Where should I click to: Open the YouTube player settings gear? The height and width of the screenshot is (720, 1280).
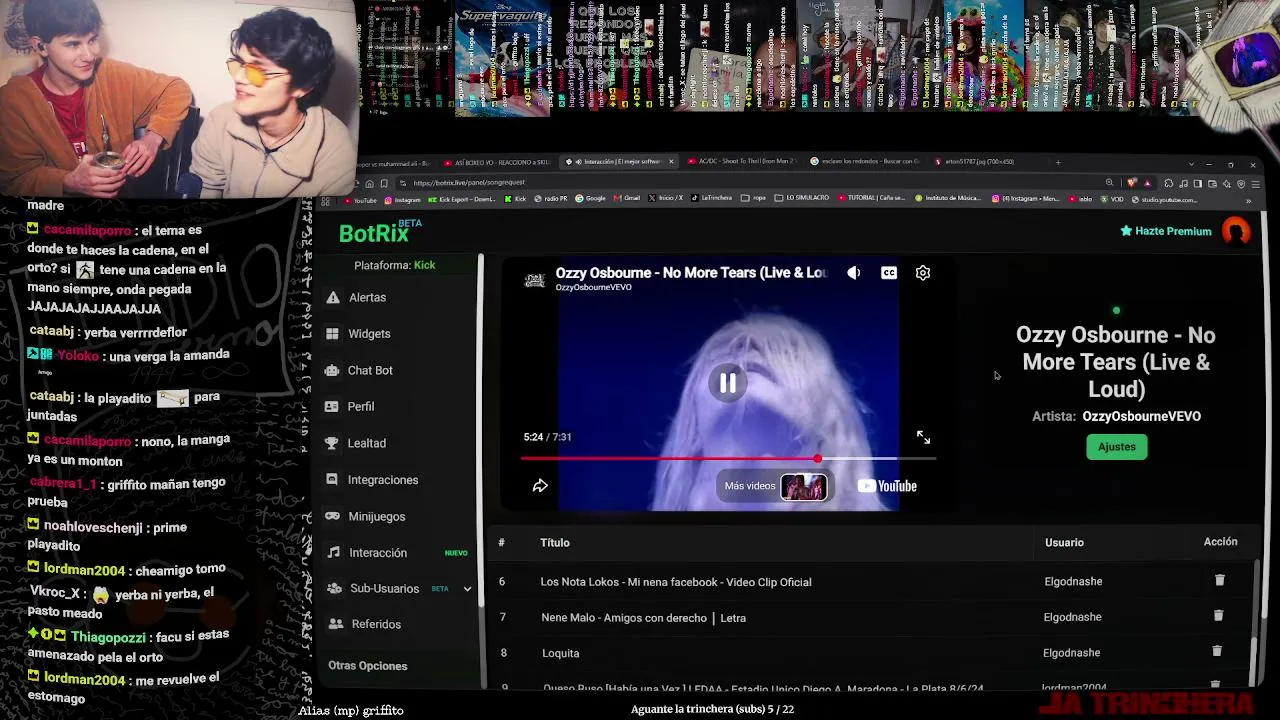click(x=923, y=273)
